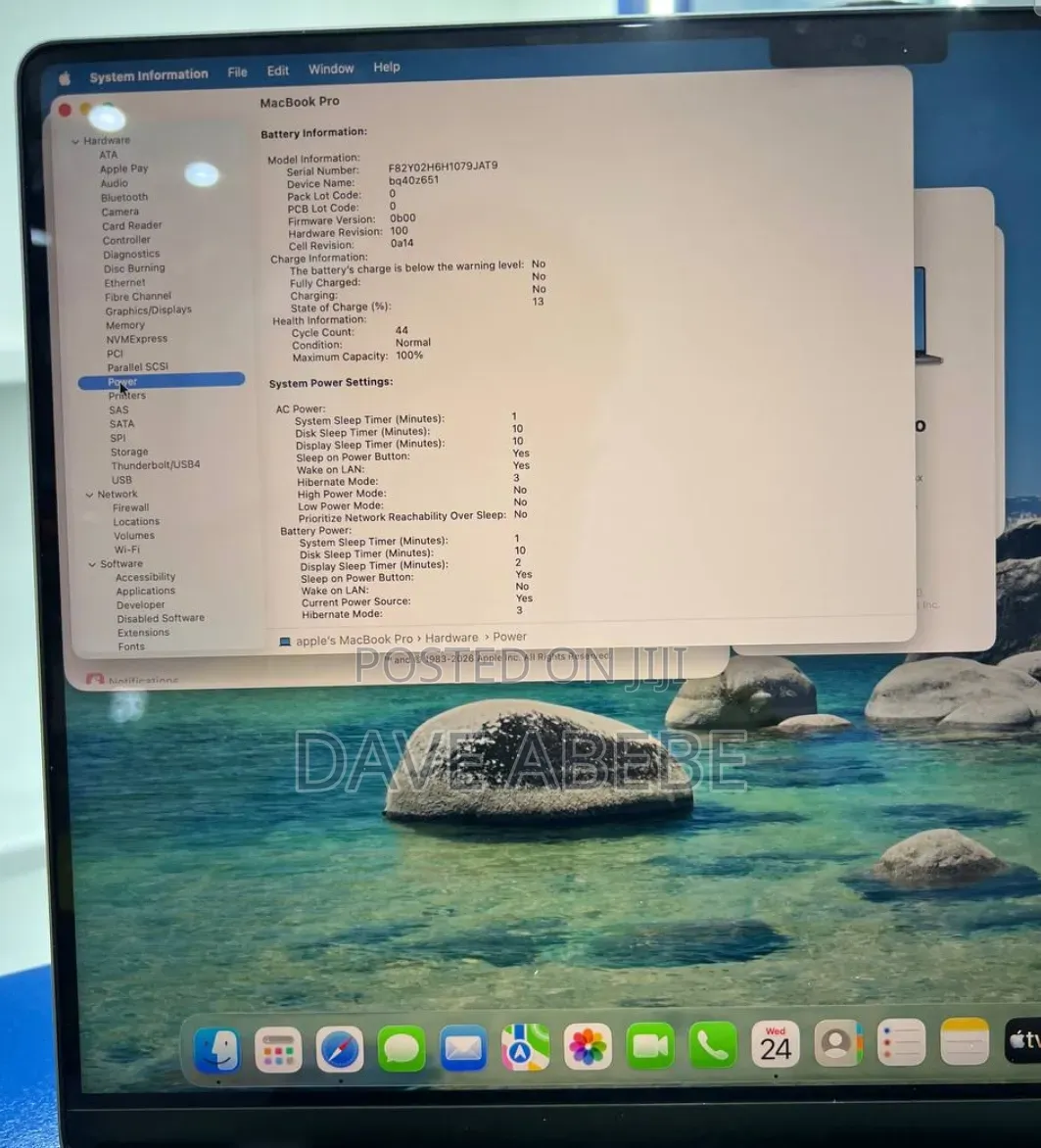Click Hardware in the path bar
This screenshot has width=1041, height=1148.
(x=450, y=639)
